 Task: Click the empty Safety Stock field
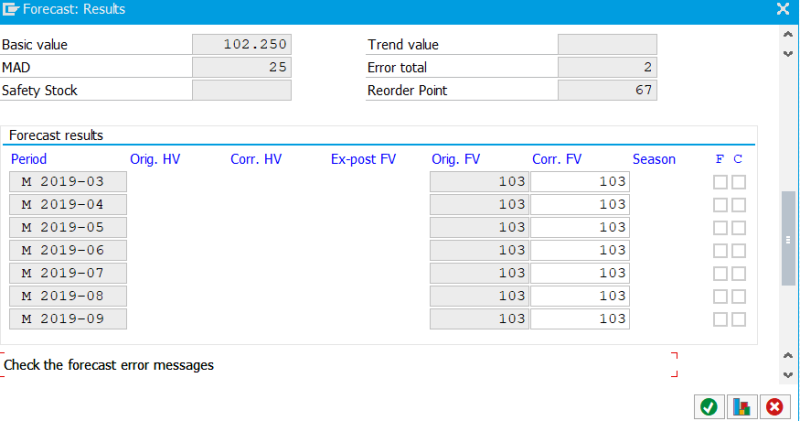242,90
